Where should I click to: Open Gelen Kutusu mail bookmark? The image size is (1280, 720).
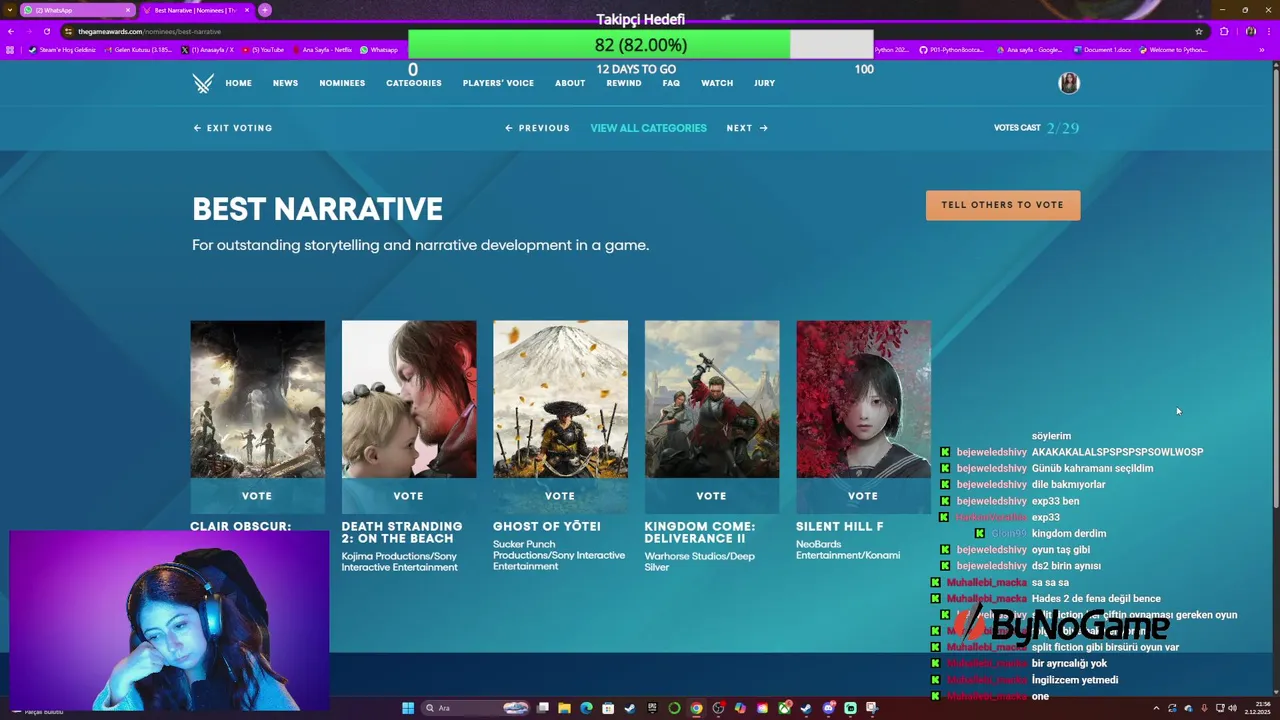click(x=138, y=49)
